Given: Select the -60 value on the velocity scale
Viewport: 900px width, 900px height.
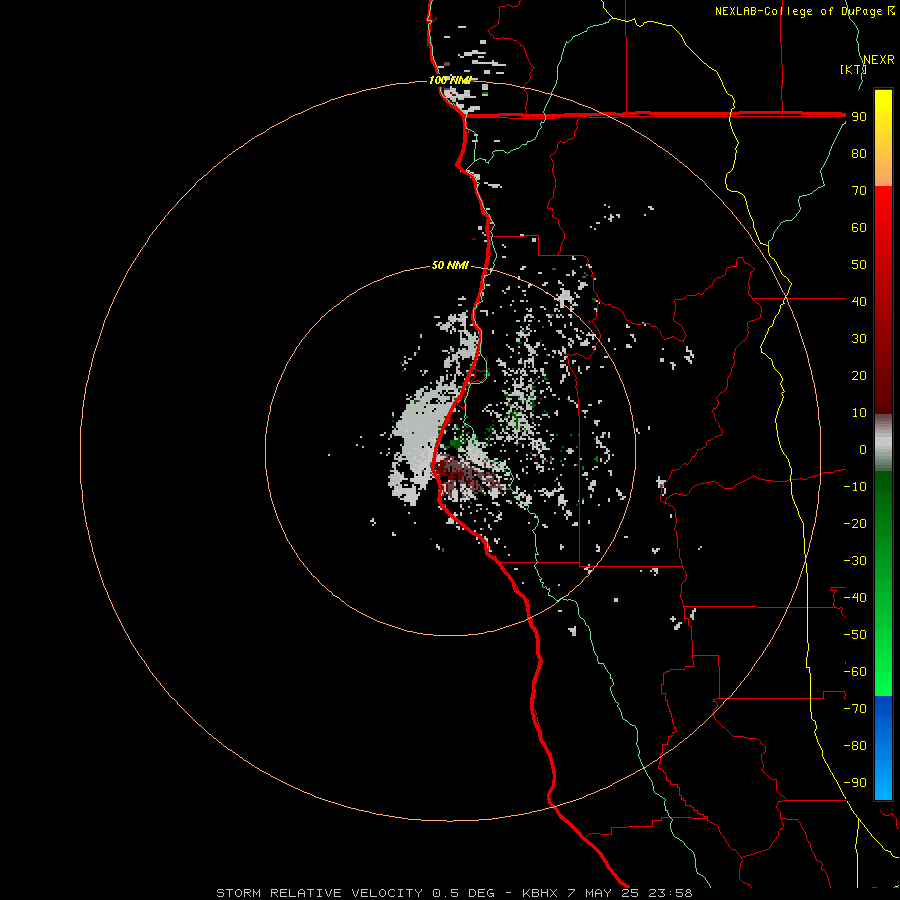Looking at the screenshot, I should point(855,672).
